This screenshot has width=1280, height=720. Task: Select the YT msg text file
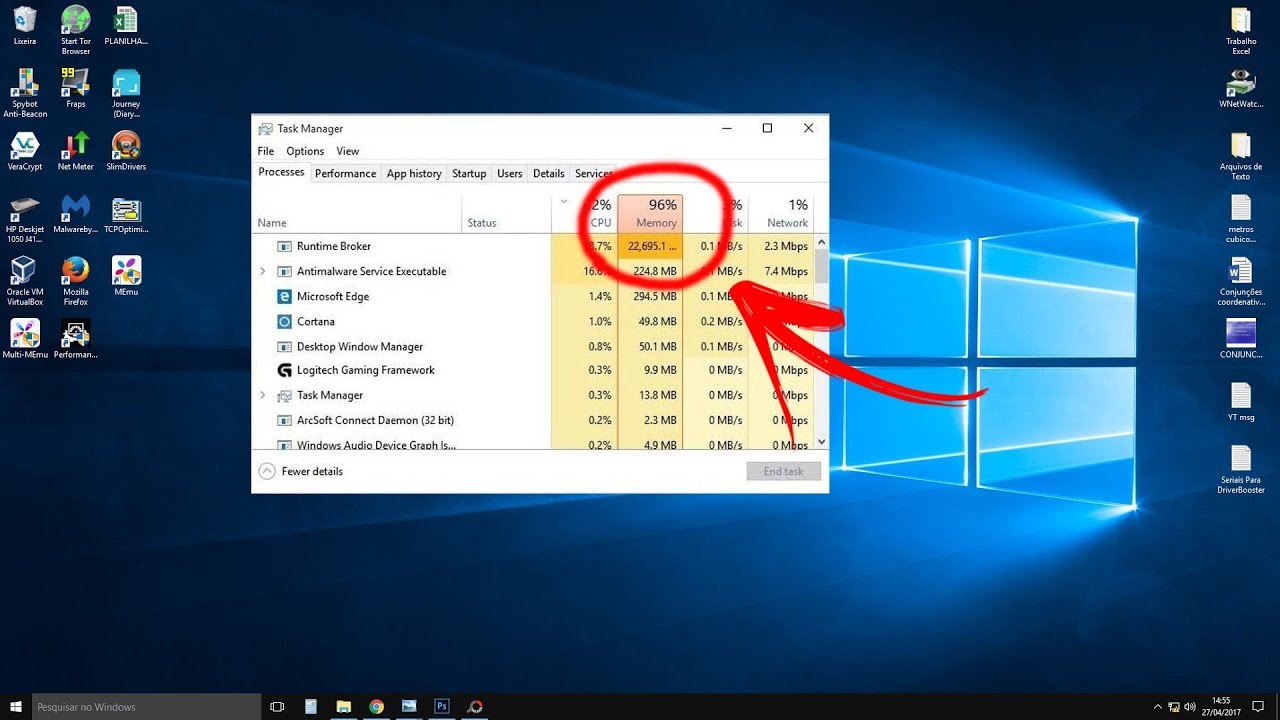coord(1240,402)
